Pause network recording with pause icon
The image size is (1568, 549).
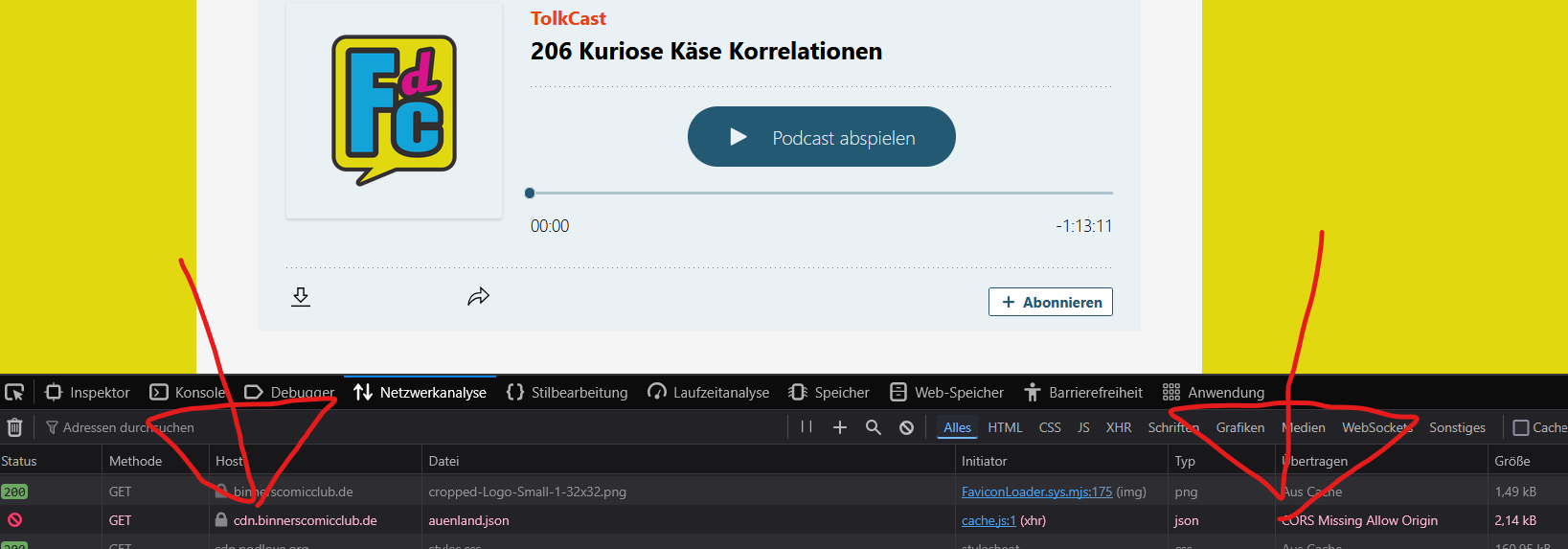tap(807, 427)
